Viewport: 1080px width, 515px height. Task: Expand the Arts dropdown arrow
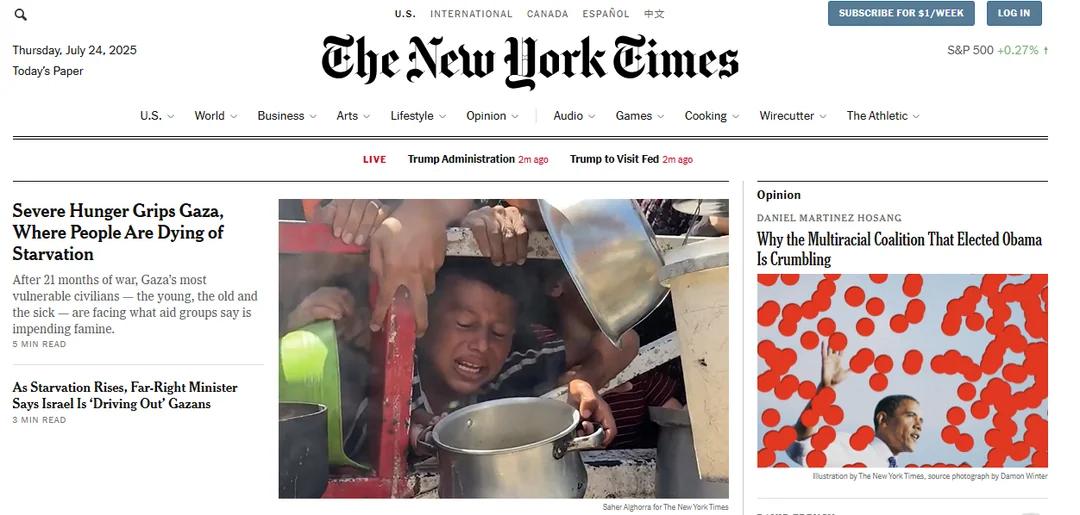point(366,116)
